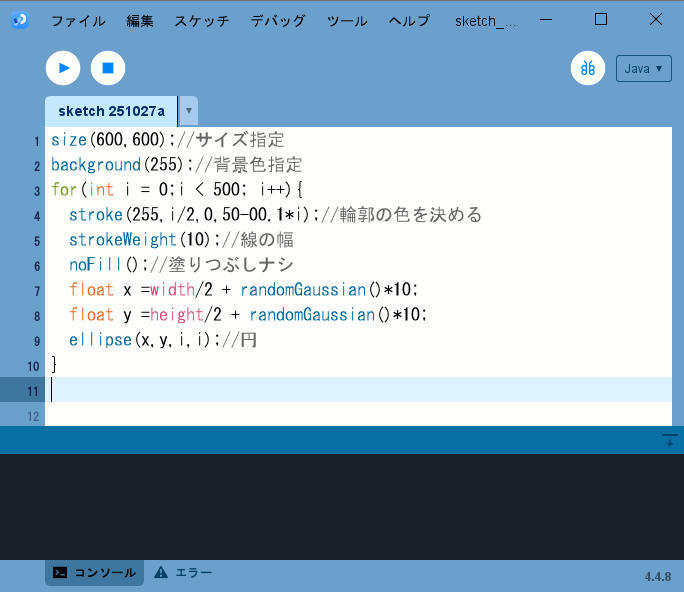Click the Run (play) sketch button
Viewport: 684px width, 592px height.
(x=63, y=68)
